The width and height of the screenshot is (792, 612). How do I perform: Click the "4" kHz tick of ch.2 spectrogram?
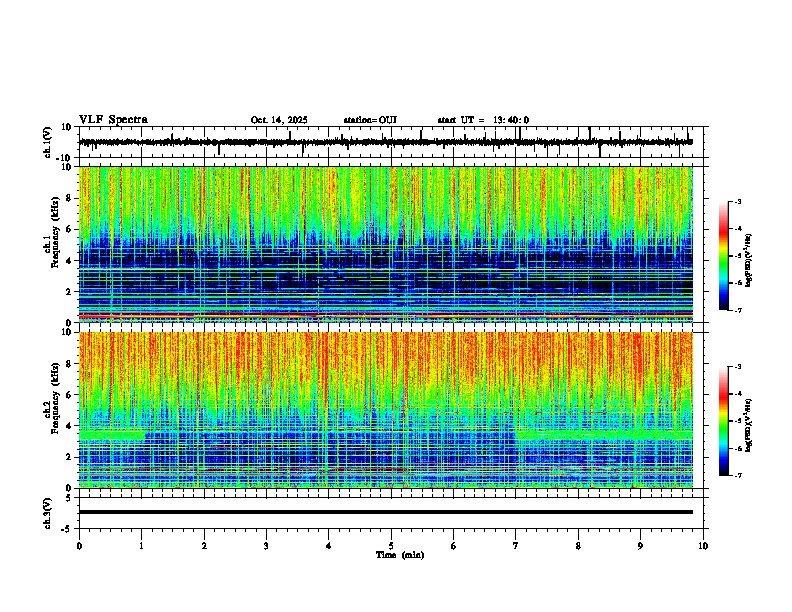70,426
